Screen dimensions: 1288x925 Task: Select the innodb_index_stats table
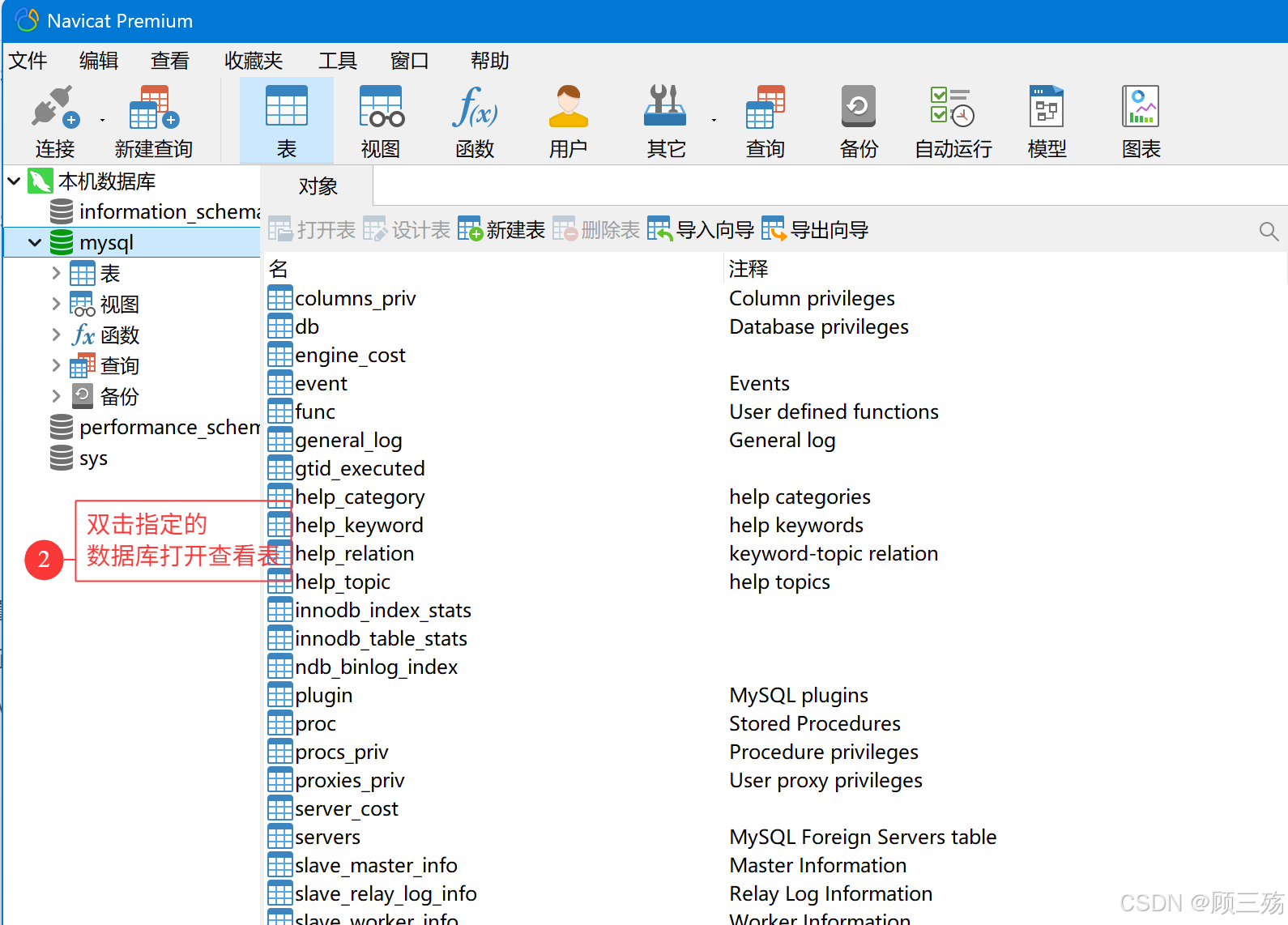tap(369, 610)
